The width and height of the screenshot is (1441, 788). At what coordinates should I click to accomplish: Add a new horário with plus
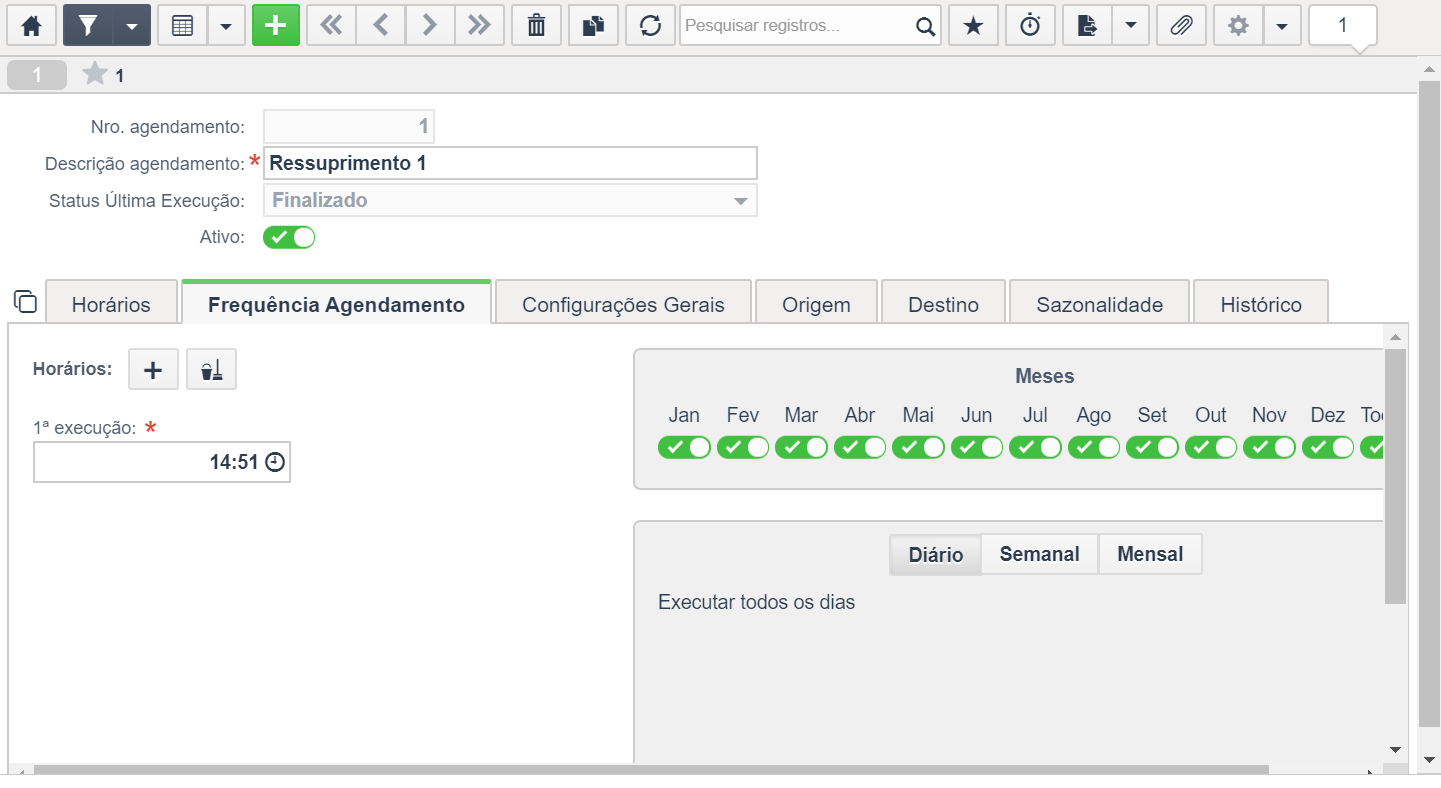click(x=153, y=370)
